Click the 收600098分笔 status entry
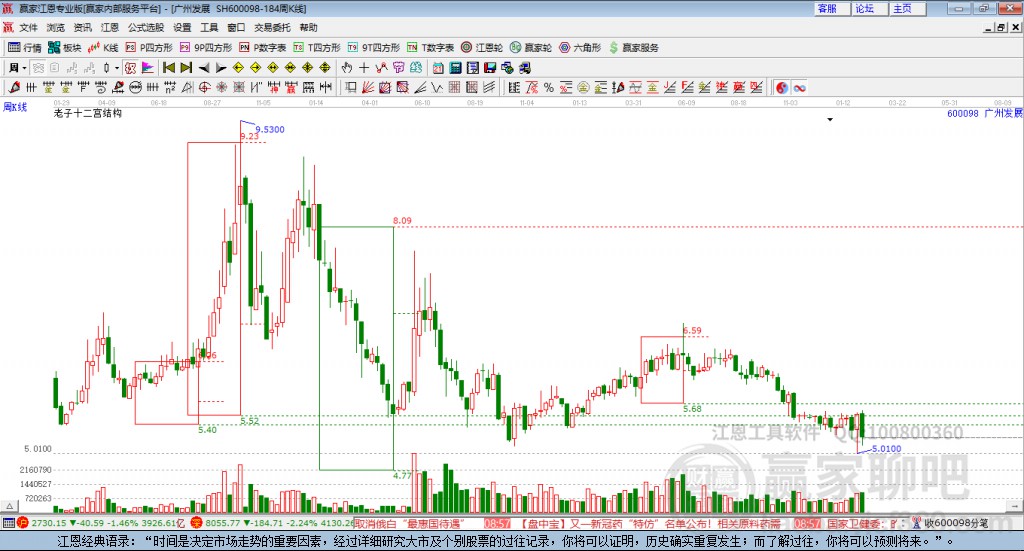Viewport: 1024px width, 551px height. point(950,523)
